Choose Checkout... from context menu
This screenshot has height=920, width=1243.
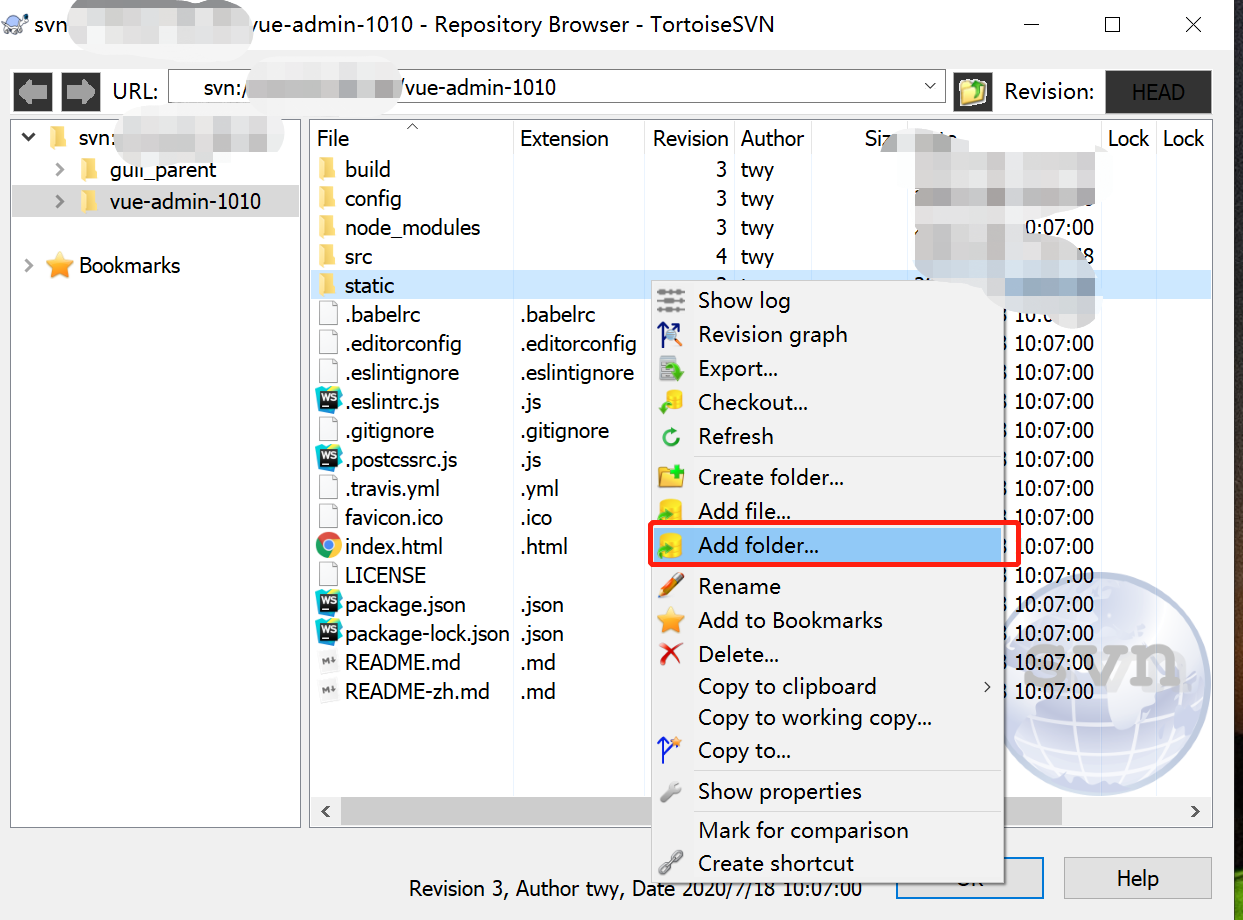pos(827,402)
